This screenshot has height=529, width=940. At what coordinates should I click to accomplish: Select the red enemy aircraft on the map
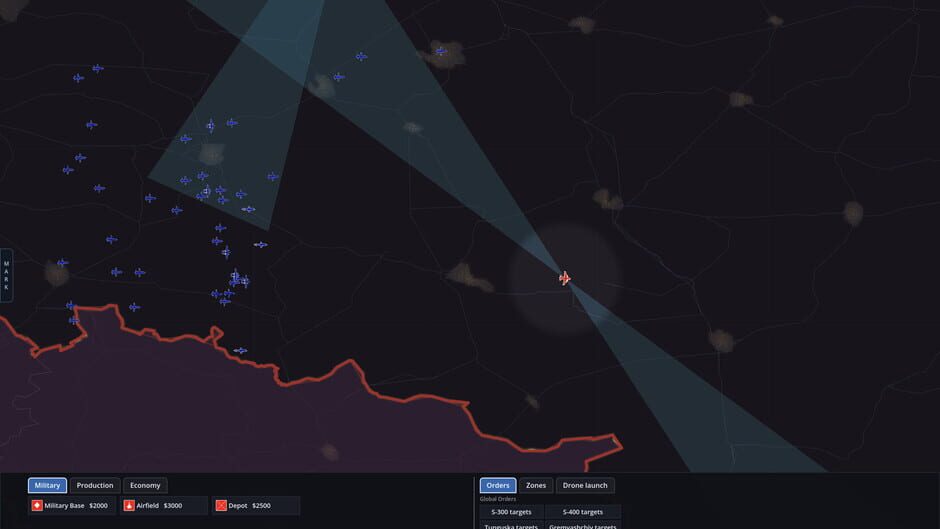pyautogui.click(x=564, y=278)
